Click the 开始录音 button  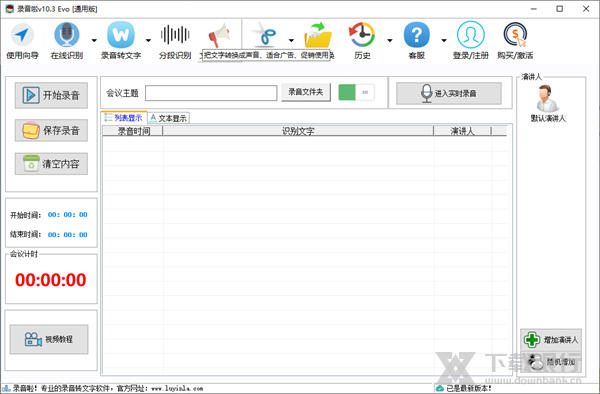[x=51, y=95]
